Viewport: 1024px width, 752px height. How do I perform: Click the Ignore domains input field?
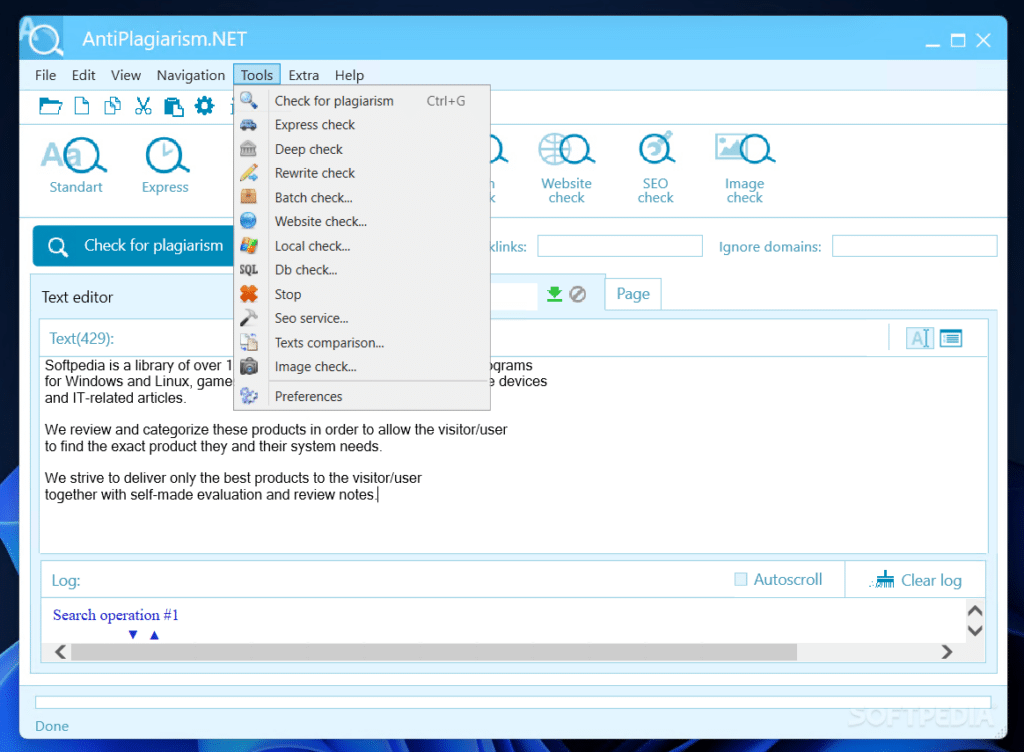pos(914,246)
